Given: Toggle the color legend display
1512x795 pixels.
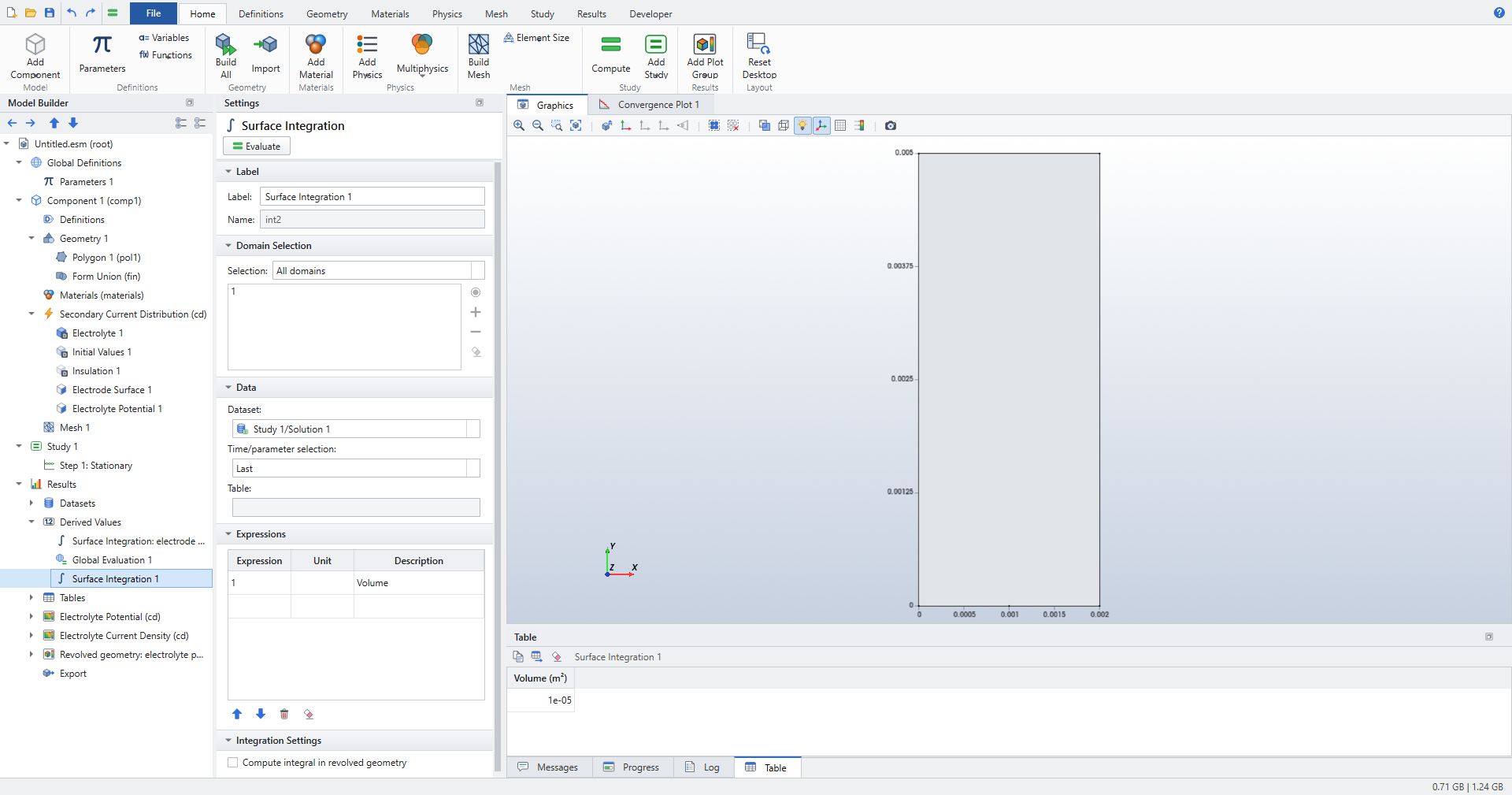Looking at the screenshot, I should pyautogui.click(x=859, y=125).
